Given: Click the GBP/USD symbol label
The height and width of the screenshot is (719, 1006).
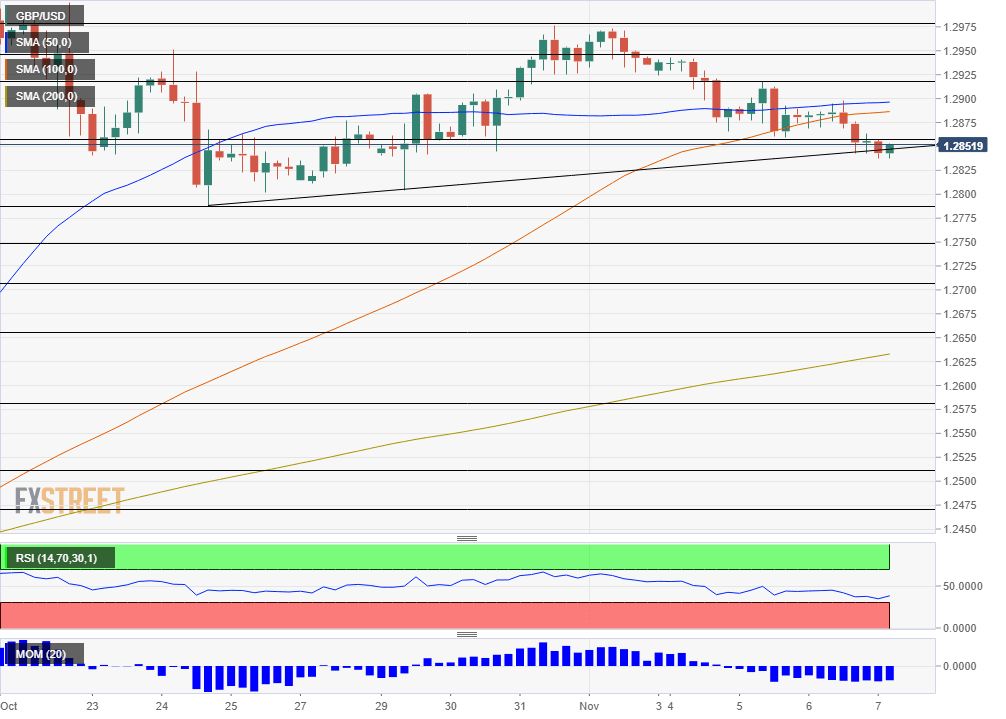Looking at the screenshot, I should pos(41,16).
